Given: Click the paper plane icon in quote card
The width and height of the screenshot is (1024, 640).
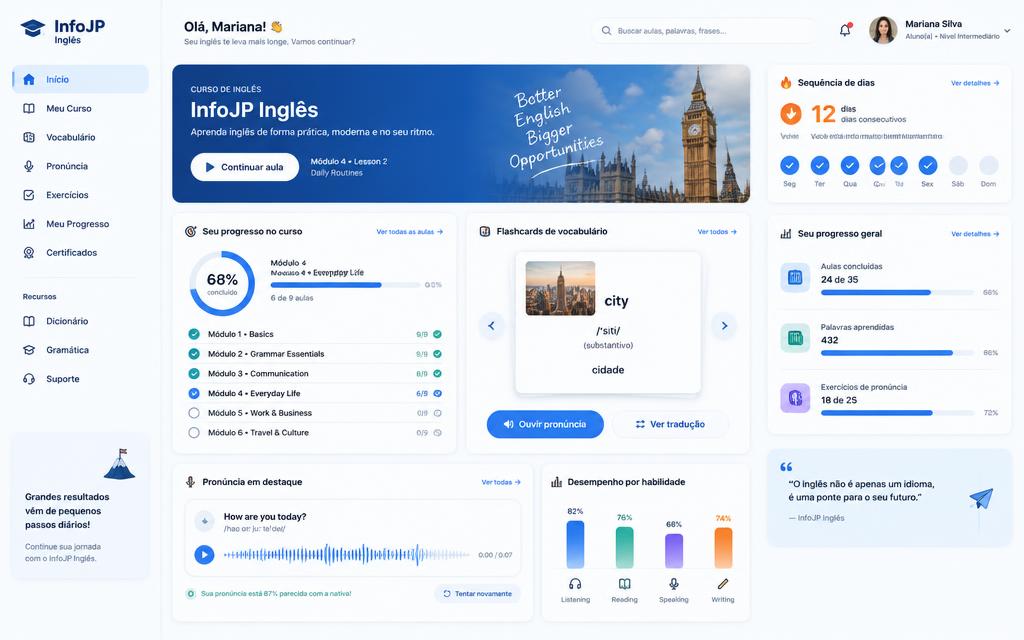Looking at the screenshot, I should pos(981,499).
